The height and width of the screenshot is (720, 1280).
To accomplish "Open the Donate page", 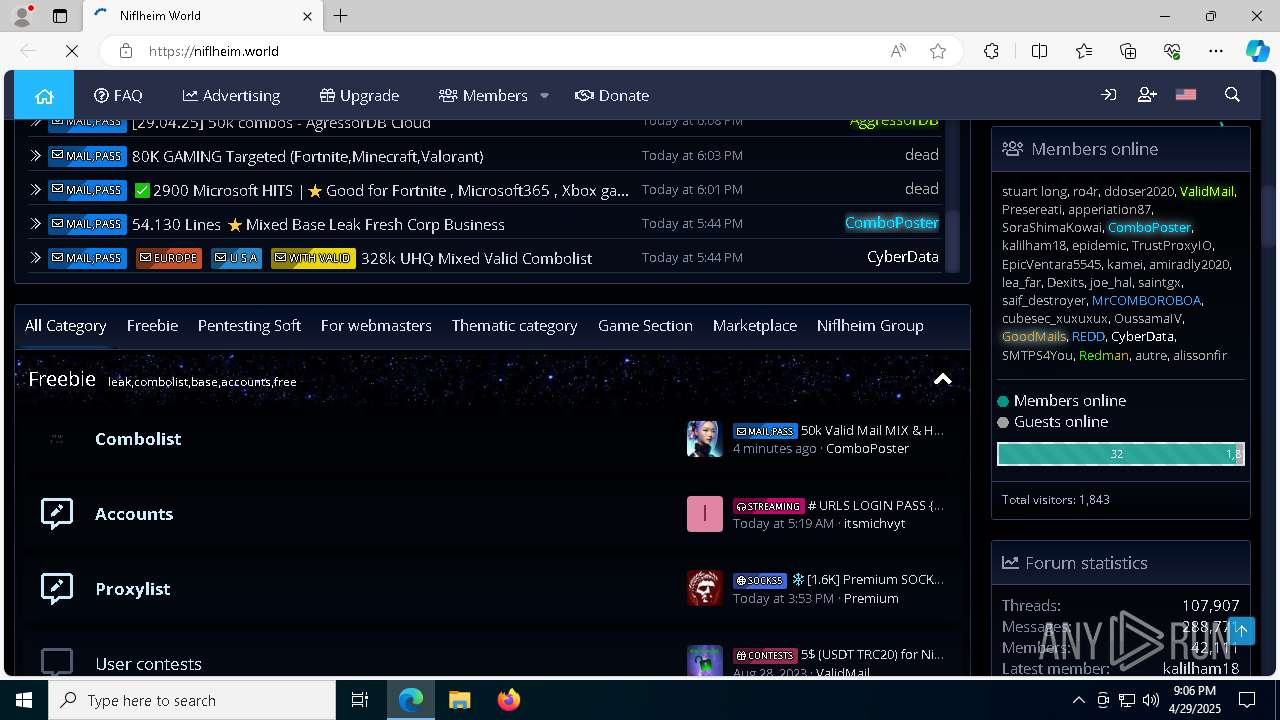I will [x=612, y=95].
